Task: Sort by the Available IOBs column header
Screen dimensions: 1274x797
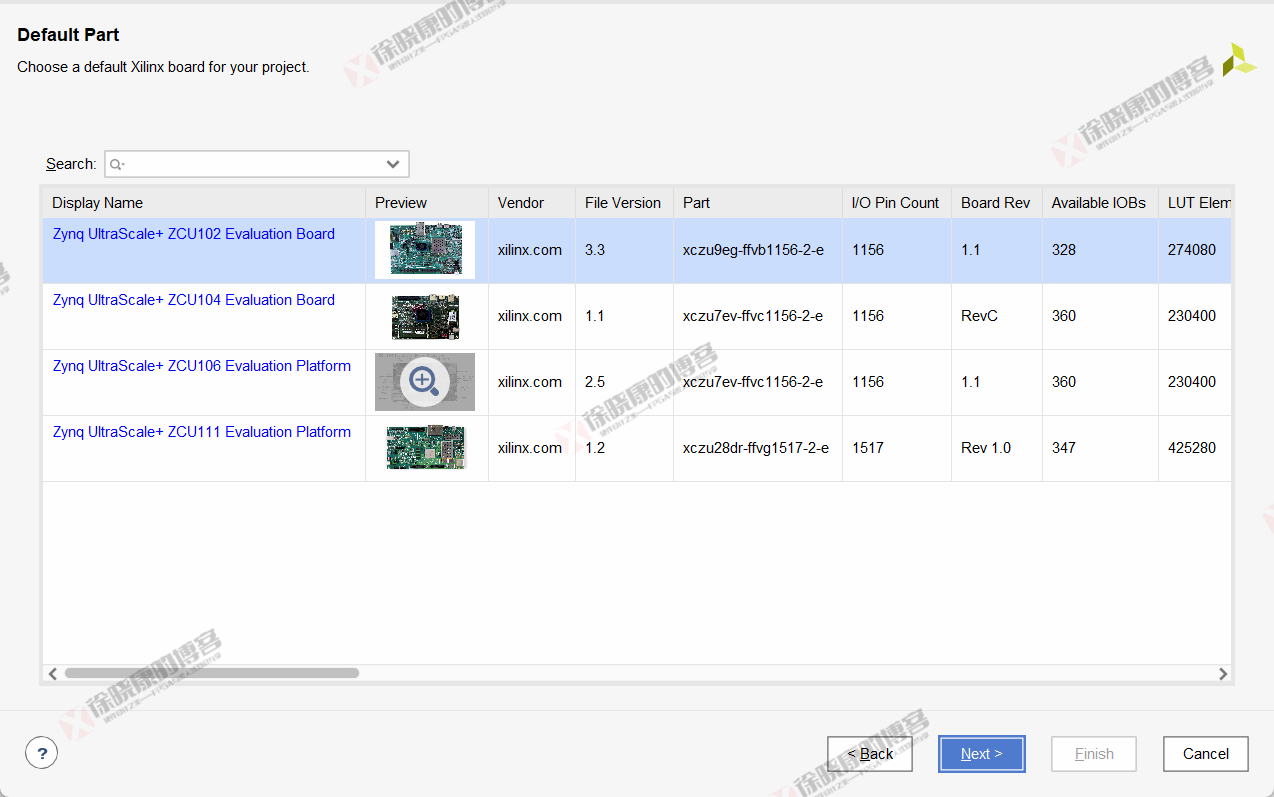Action: click(1098, 203)
